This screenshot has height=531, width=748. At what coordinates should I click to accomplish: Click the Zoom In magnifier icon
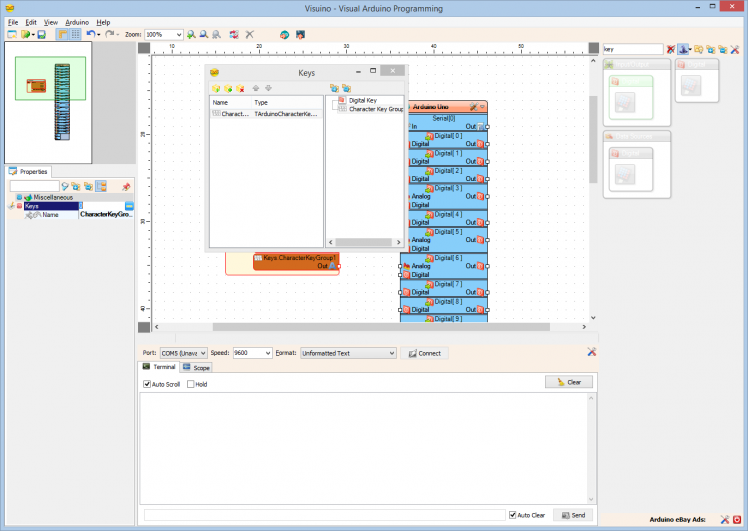191,34
